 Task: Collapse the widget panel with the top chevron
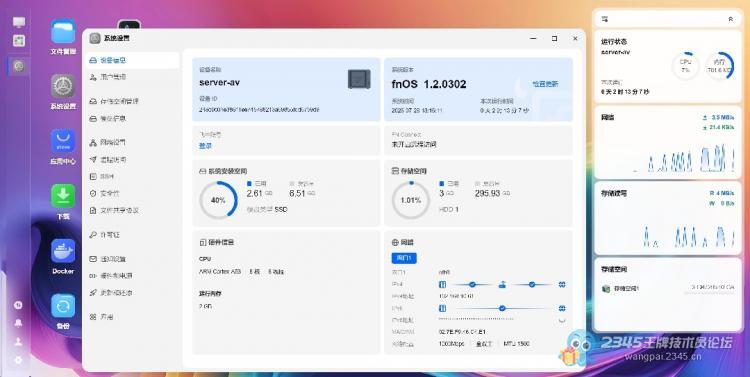pyautogui.click(x=730, y=19)
